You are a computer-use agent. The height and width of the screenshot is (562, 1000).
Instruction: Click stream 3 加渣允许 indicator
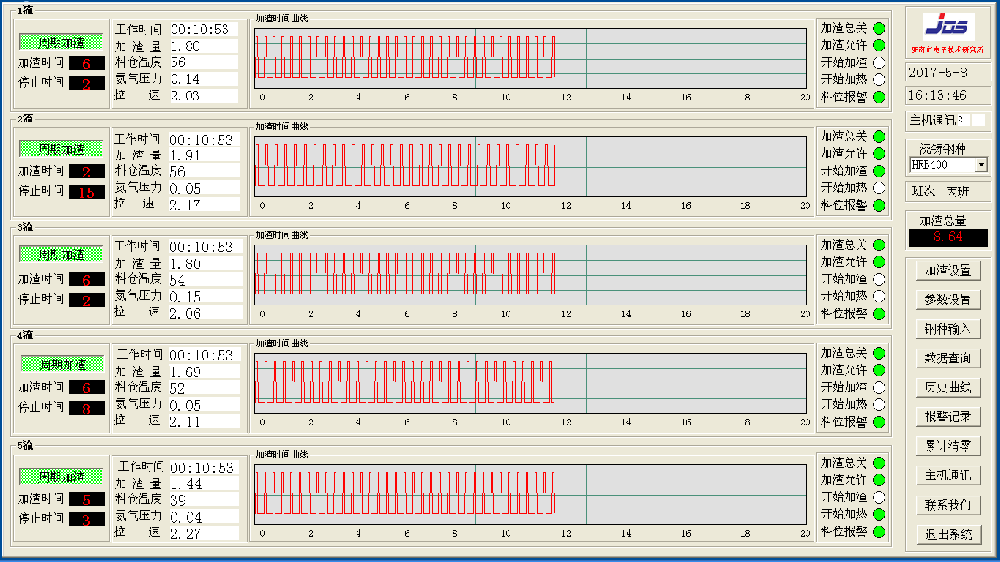click(x=879, y=262)
